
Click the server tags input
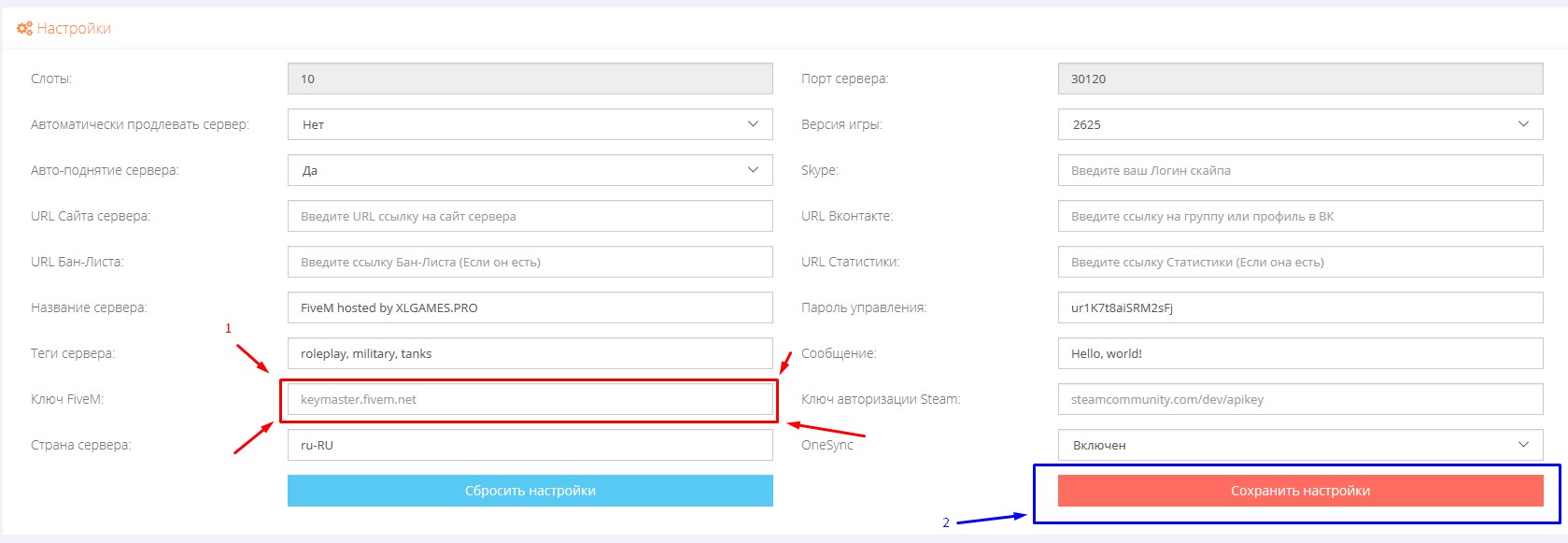[x=530, y=353]
